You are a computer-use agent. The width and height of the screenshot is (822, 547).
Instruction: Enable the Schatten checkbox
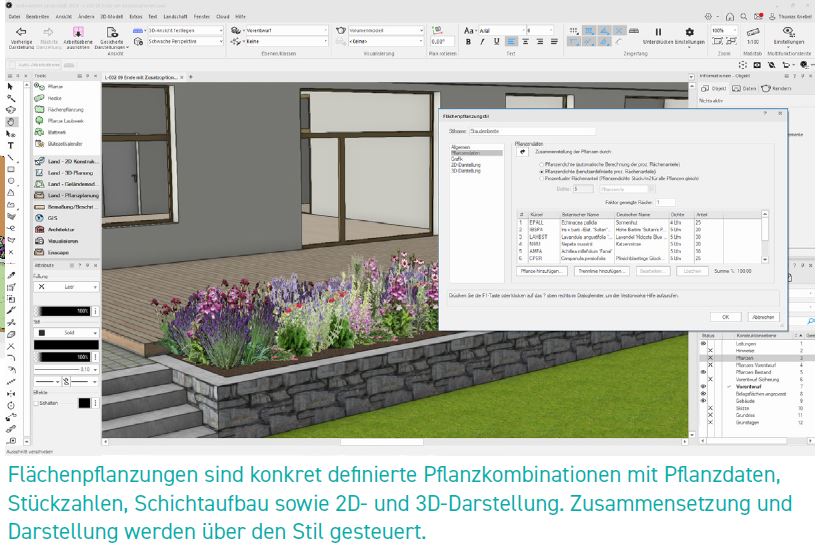(37, 403)
